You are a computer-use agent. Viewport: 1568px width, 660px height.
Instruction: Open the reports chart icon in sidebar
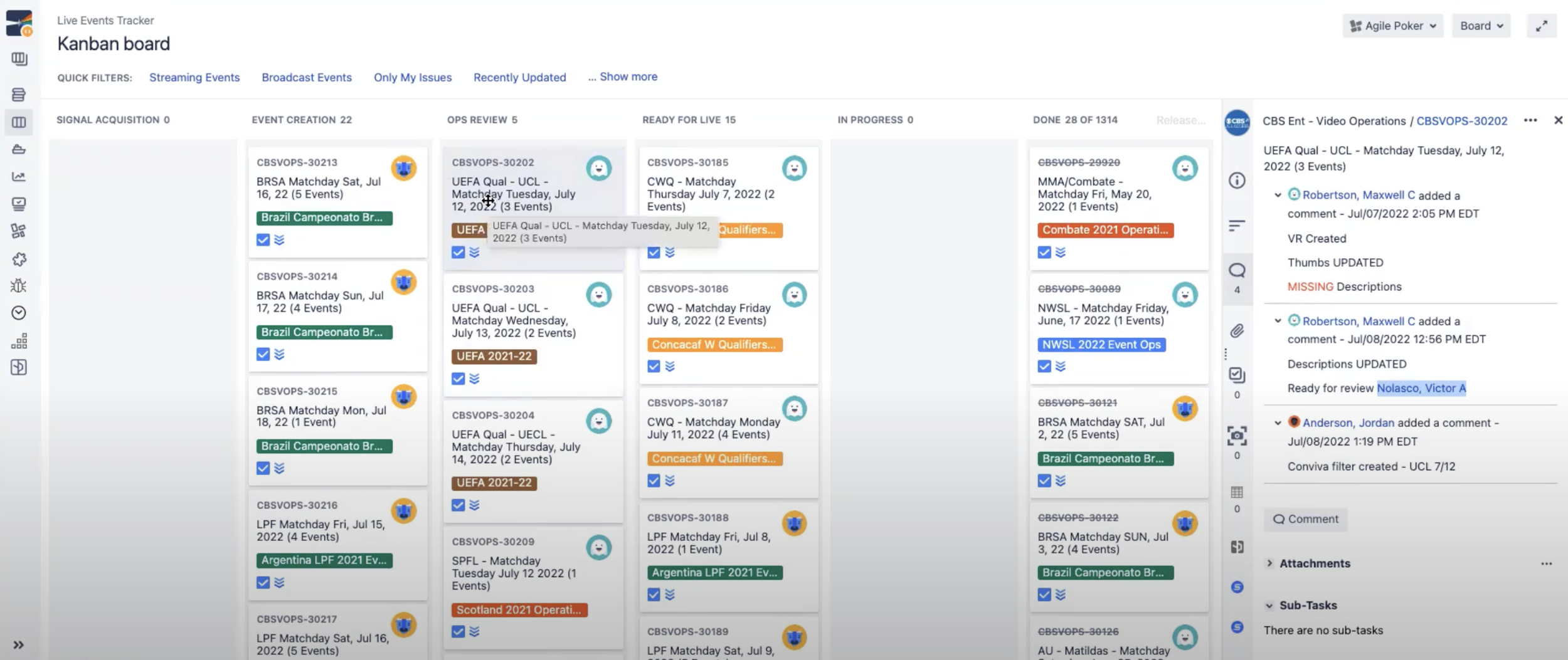[x=19, y=177]
